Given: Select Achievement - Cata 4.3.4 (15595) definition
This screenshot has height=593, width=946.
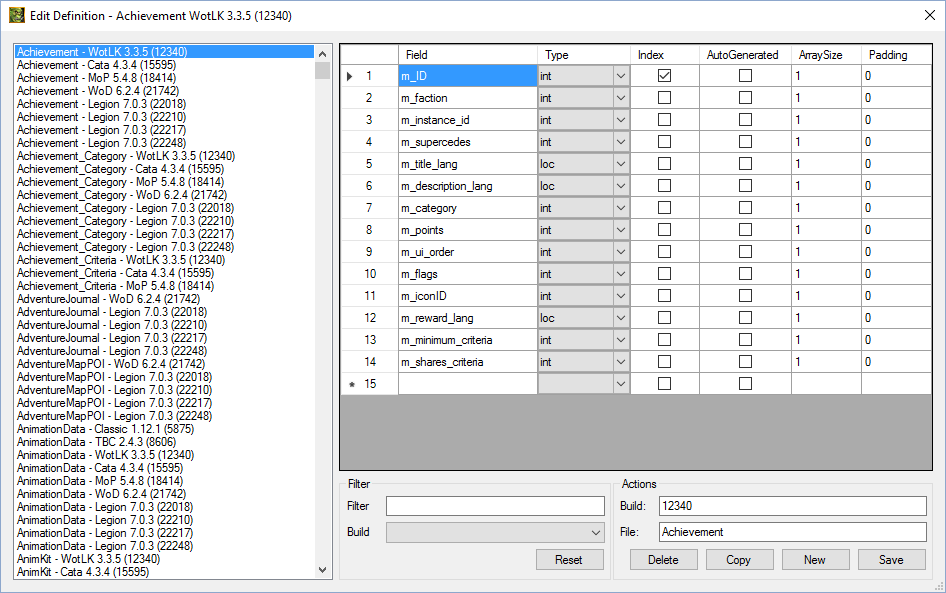Looking at the screenshot, I should pyautogui.click(x=120, y=64).
